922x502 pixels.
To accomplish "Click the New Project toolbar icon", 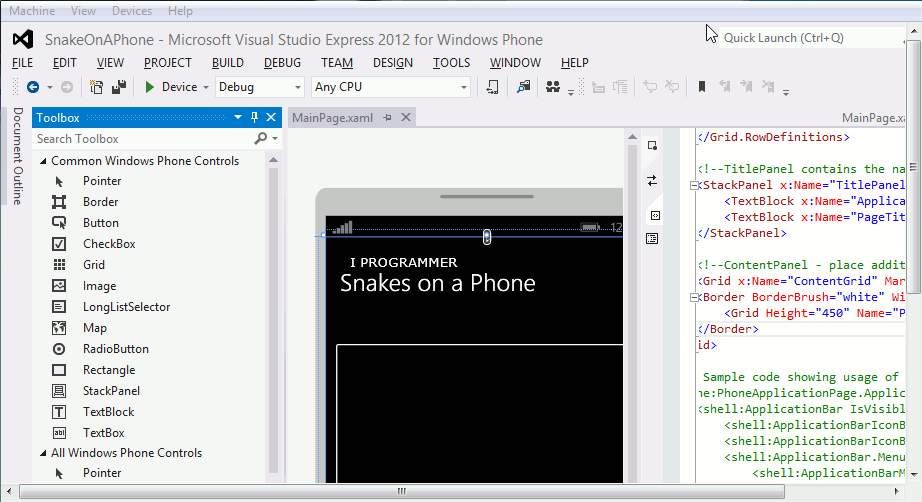I will click(x=96, y=87).
